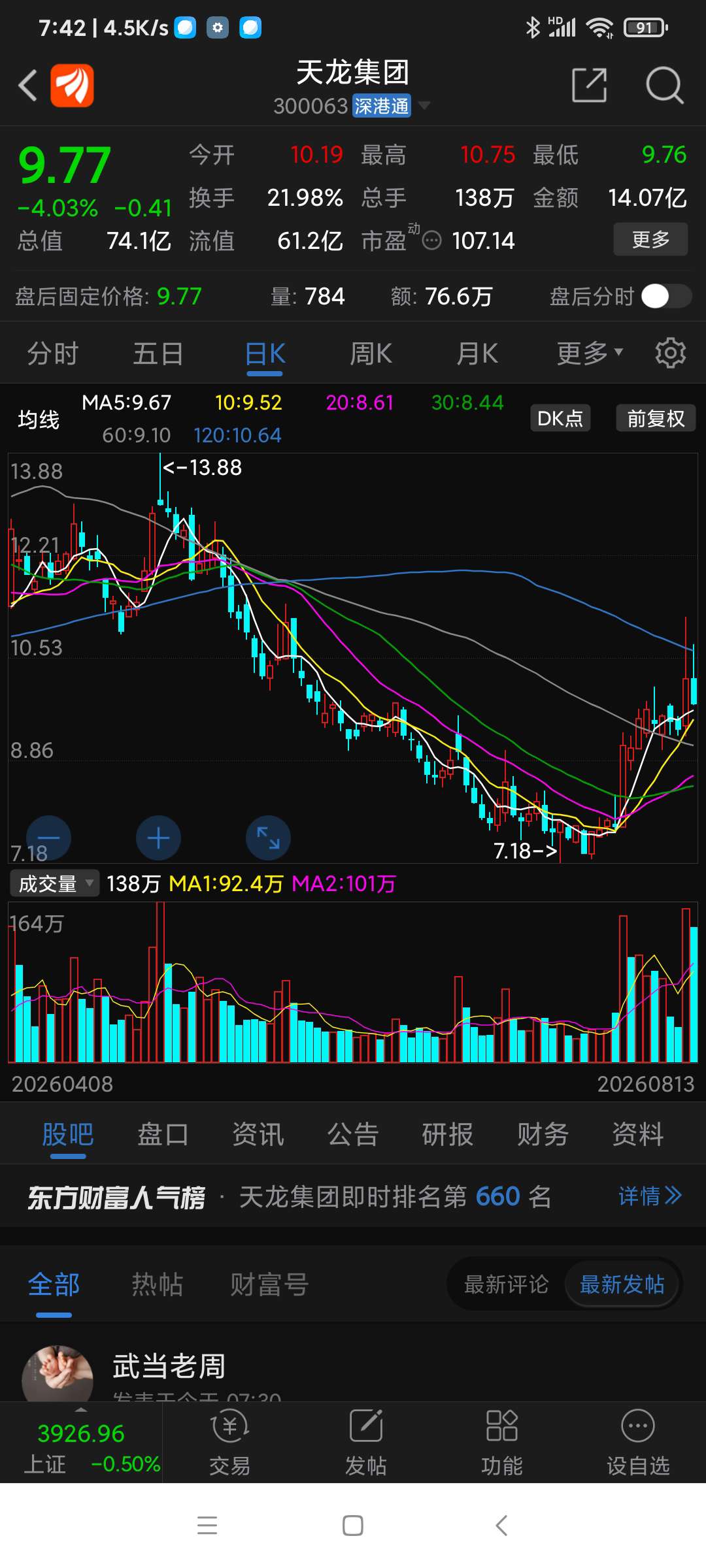The width and height of the screenshot is (706, 1568).
Task: Expand the stock code dropdown arrow
Action: pyautogui.click(x=424, y=105)
